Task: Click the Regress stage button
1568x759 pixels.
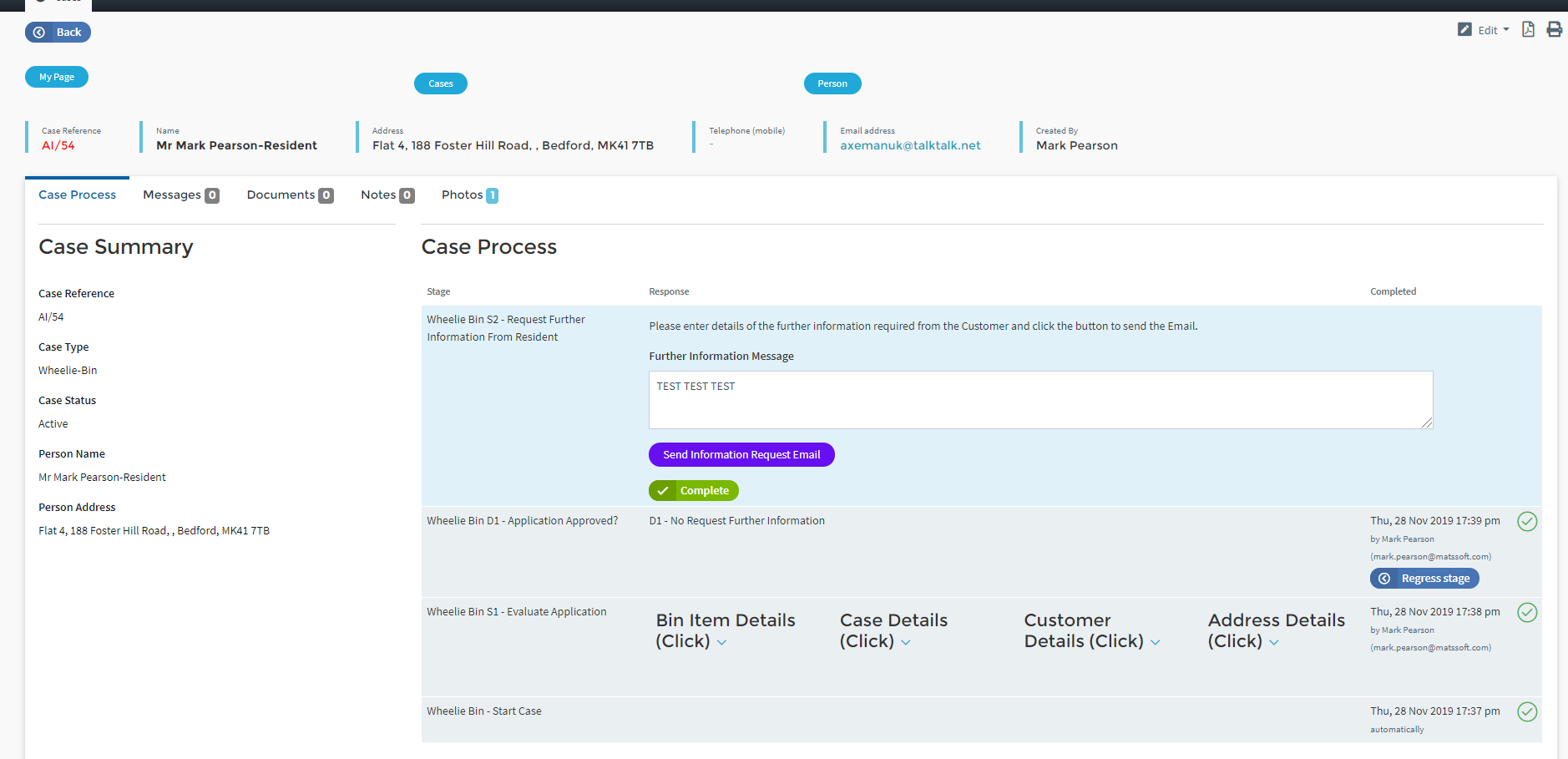Action: pos(1424,579)
